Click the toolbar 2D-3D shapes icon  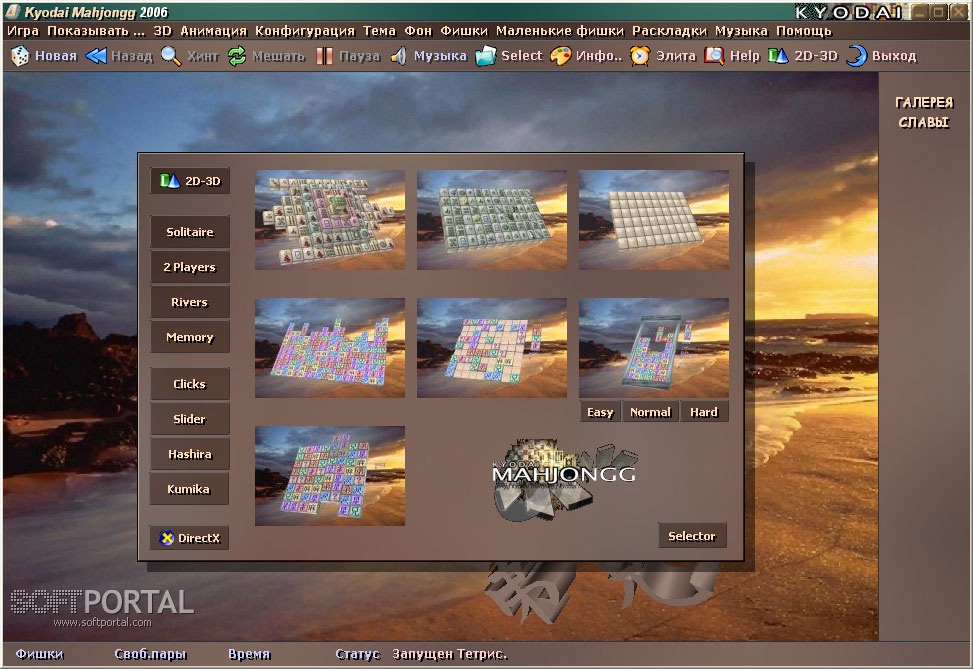click(778, 56)
